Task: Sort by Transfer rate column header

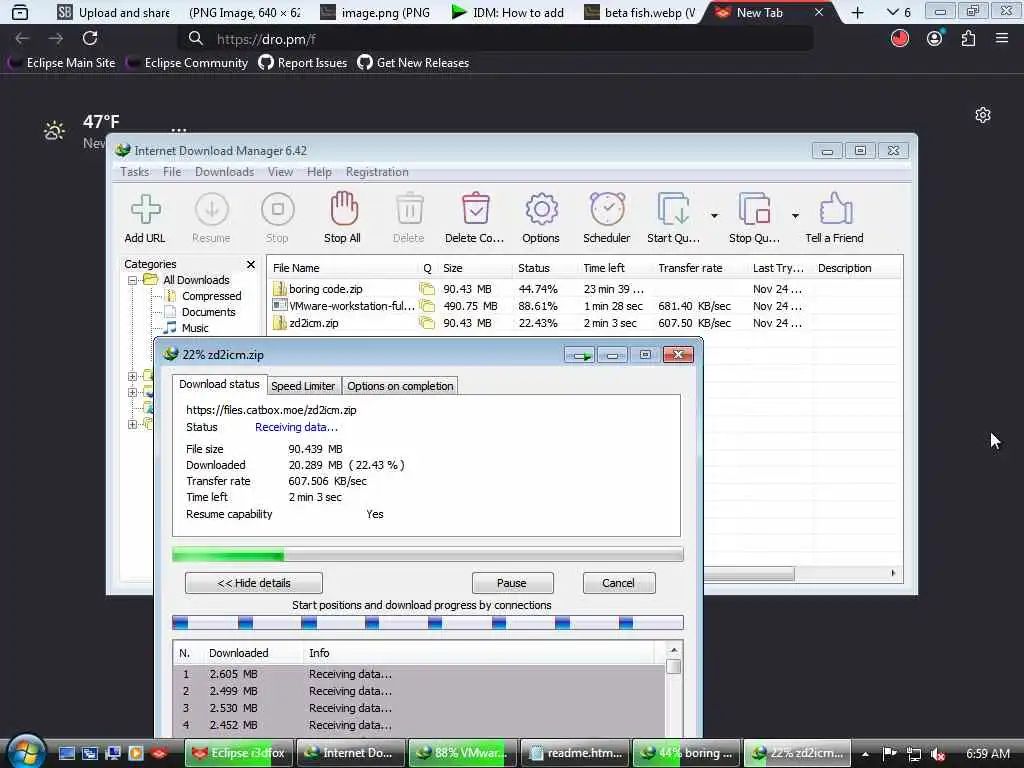Action: click(701, 268)
